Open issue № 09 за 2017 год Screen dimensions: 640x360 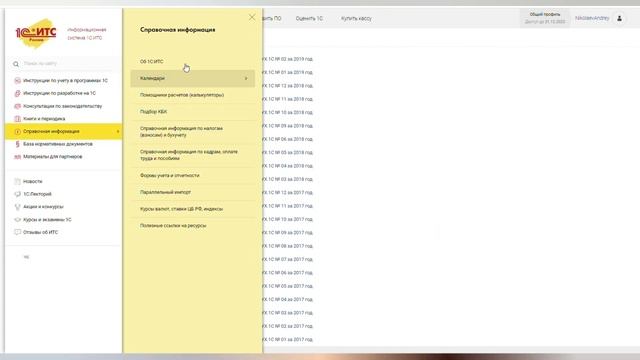[288, 233]
